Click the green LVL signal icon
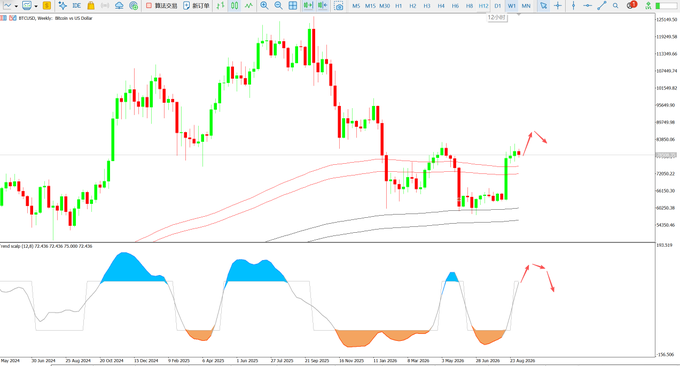This screenshot has height=366, width=680. tap(648, 6)
